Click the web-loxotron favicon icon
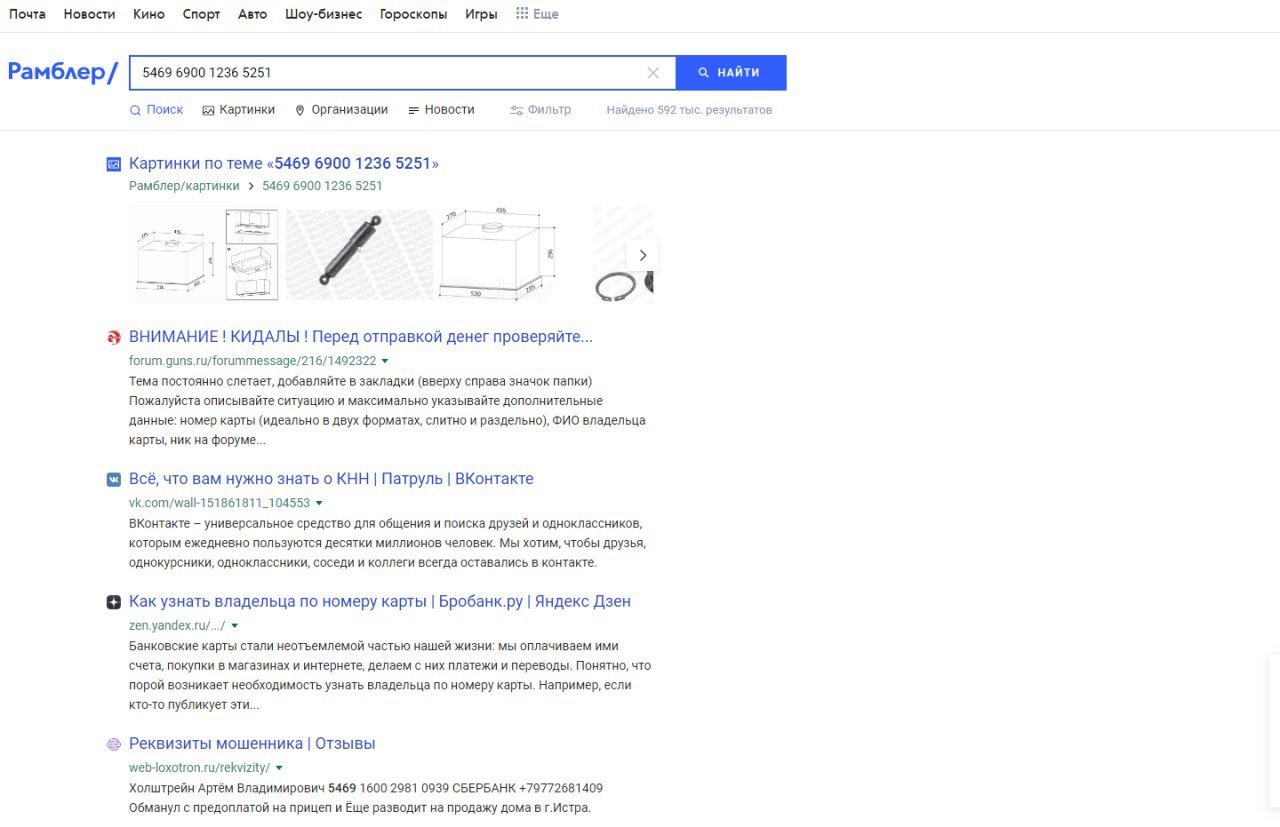 [114, 745]
